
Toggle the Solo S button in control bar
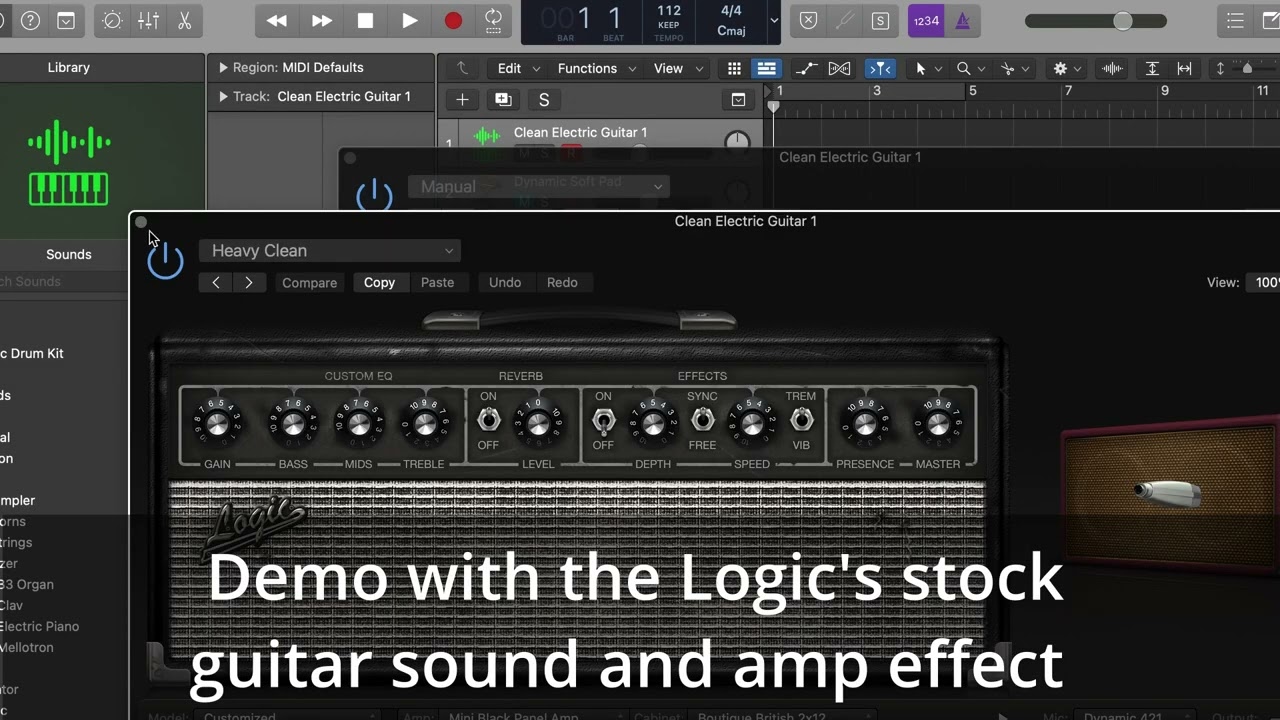click(x=880, y=20)
